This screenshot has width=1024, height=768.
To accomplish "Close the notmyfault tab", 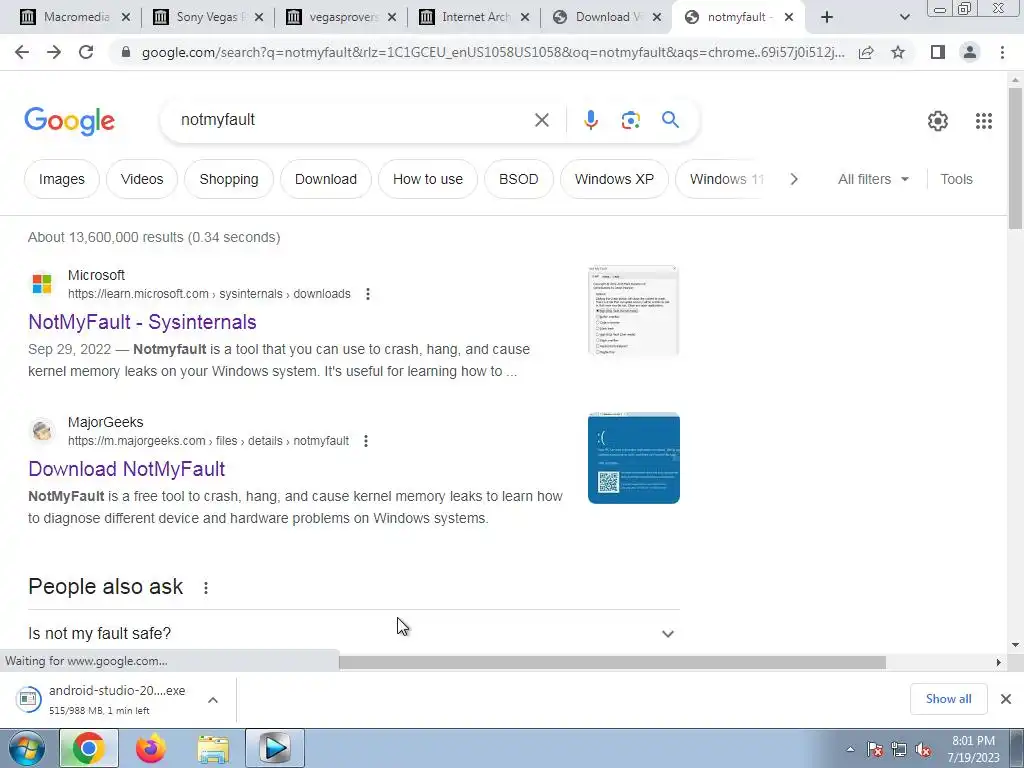I will (789, 17).
